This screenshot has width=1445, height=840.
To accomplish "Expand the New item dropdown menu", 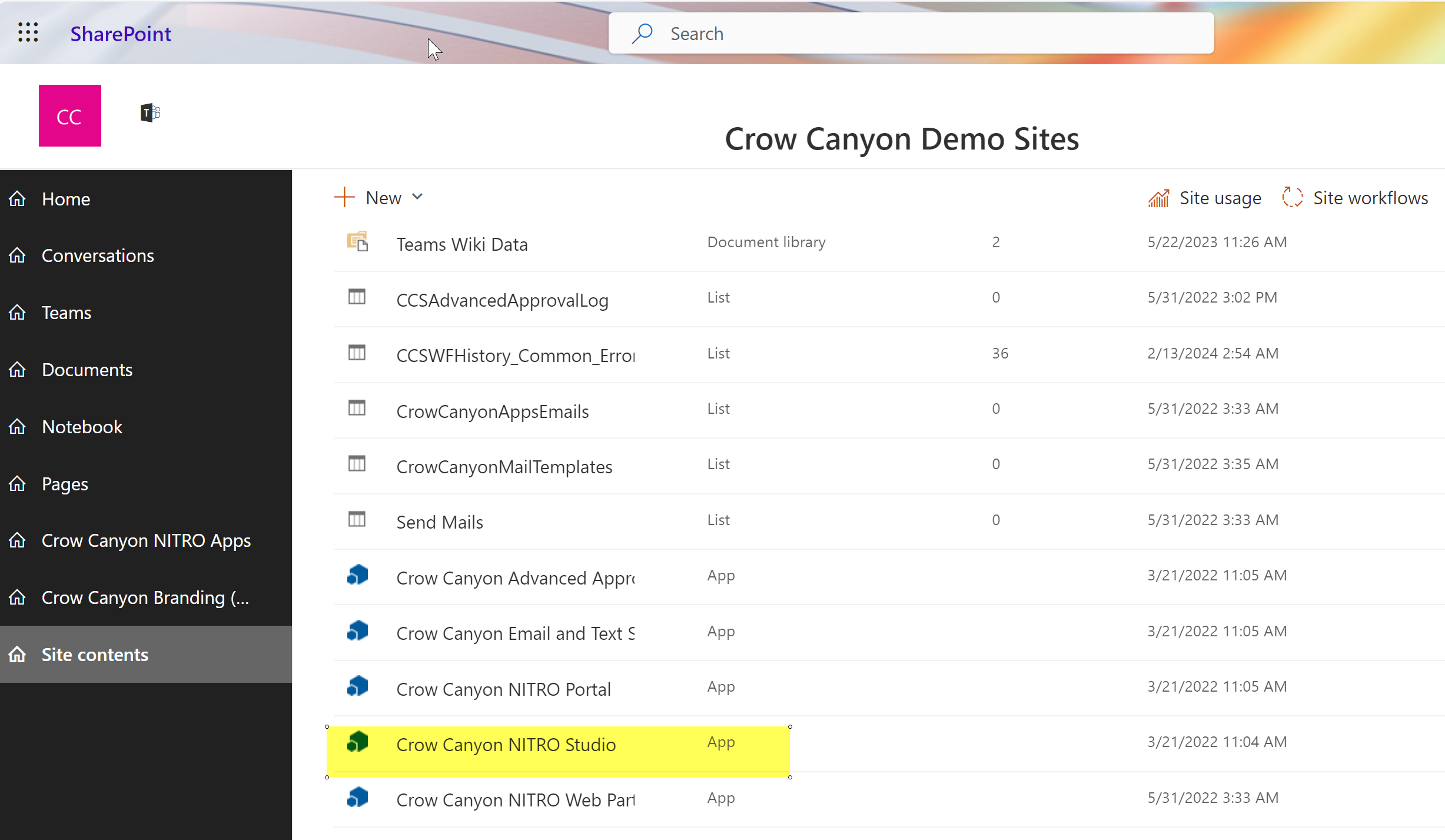I will tap(418, 197).
